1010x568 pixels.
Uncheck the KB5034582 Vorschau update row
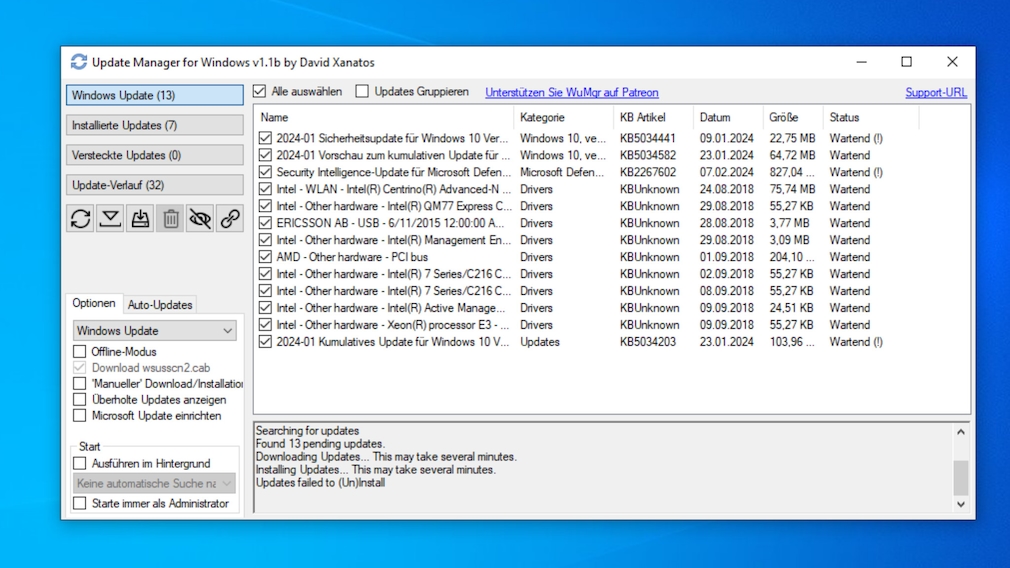265,155
